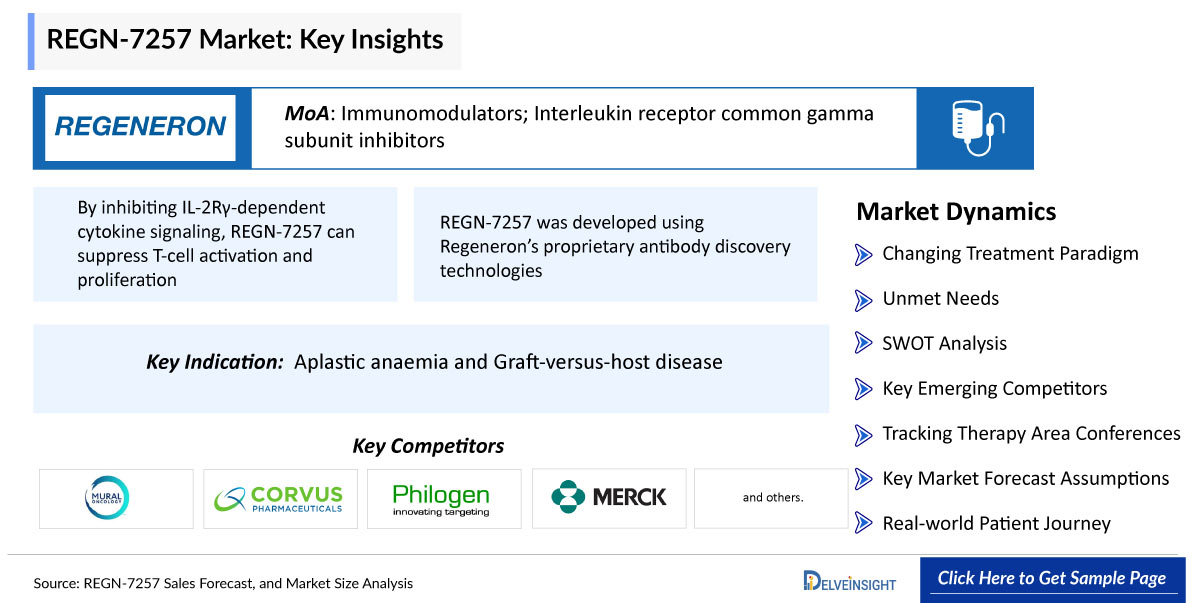This screenshot has width=1200, height=603.
Task: Select the Merck competitor logo
Action: (608, 498)
